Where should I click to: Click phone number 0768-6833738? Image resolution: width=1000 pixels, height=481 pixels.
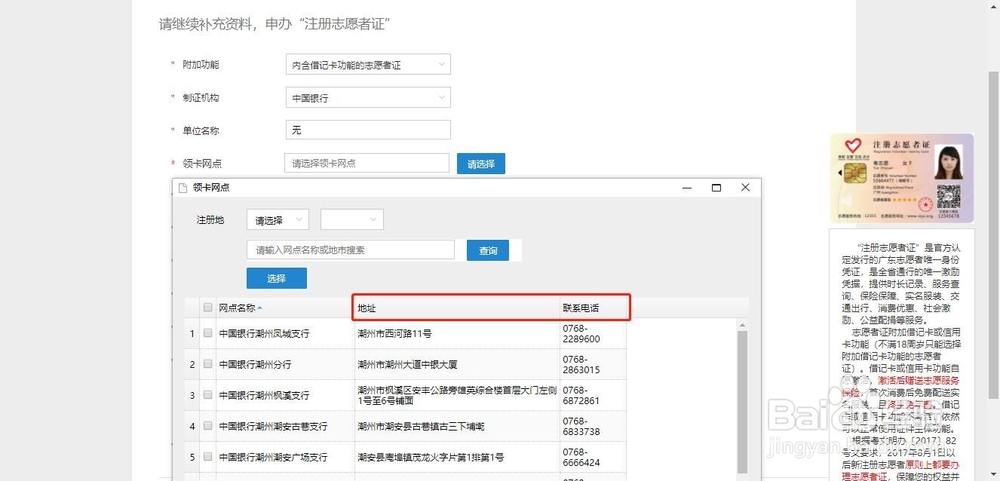[581, 427]
